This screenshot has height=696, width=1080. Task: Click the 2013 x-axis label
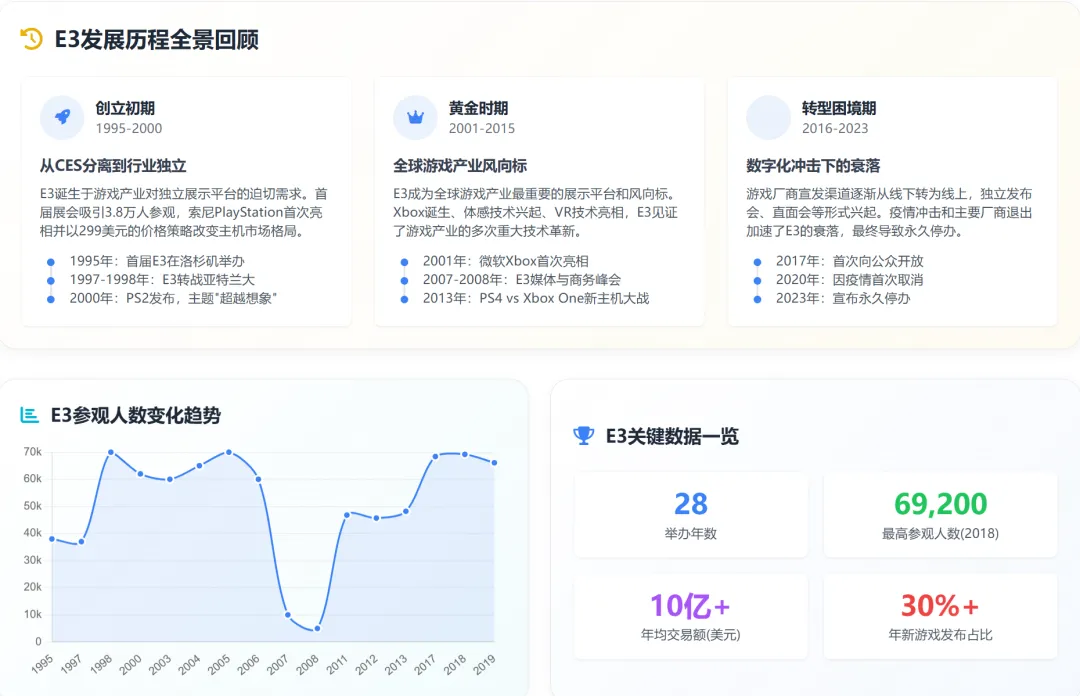pos(396,664)
